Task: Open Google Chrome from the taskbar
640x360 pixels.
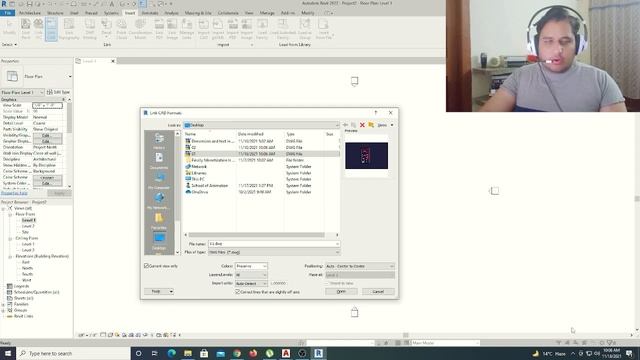Action: click(237, 353)
